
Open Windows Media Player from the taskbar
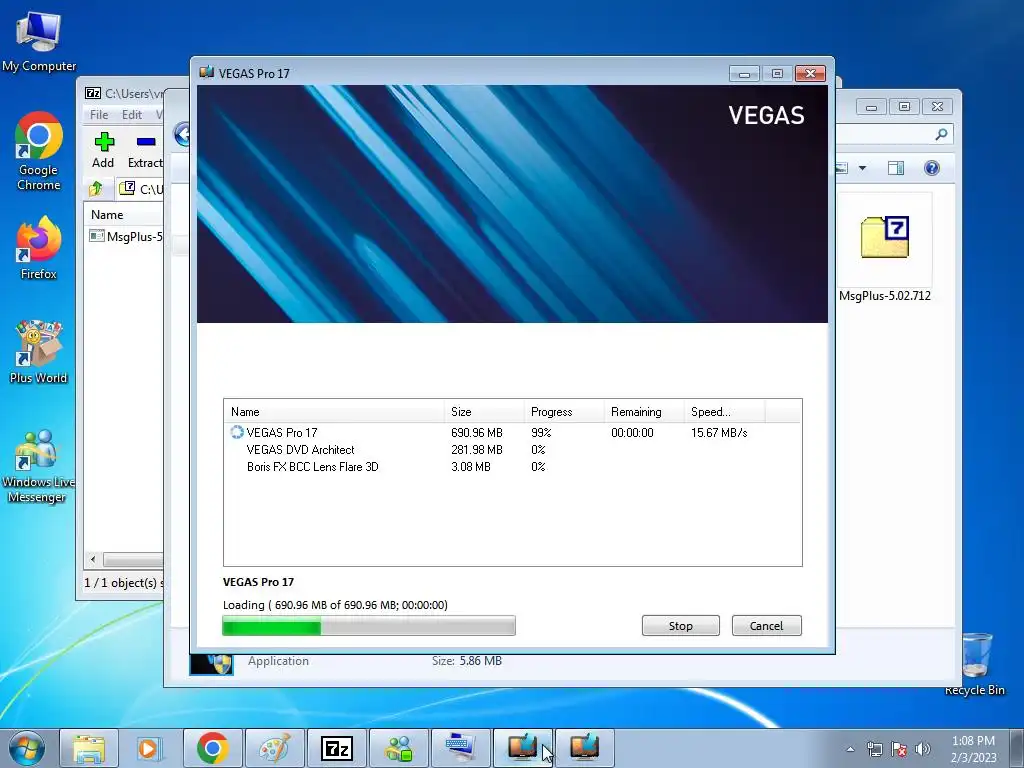click(150, 748)
